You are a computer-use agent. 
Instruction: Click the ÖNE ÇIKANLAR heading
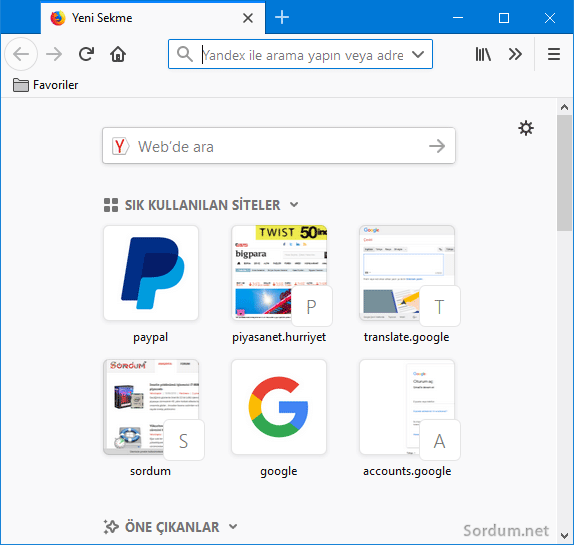click(x=172, y=527)
